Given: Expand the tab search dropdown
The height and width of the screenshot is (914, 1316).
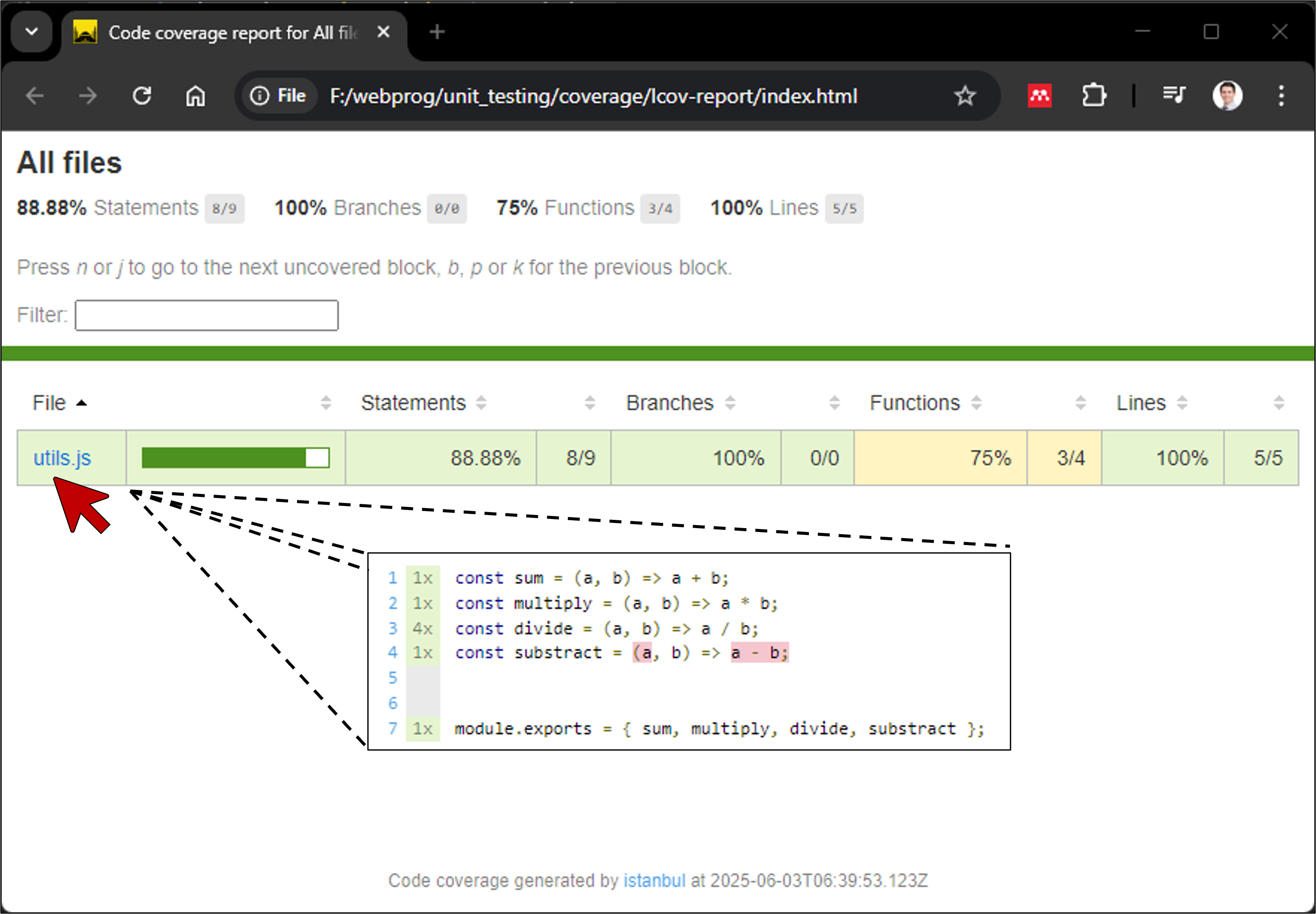Looking at the screenshot, I should (x=32, y=32).
